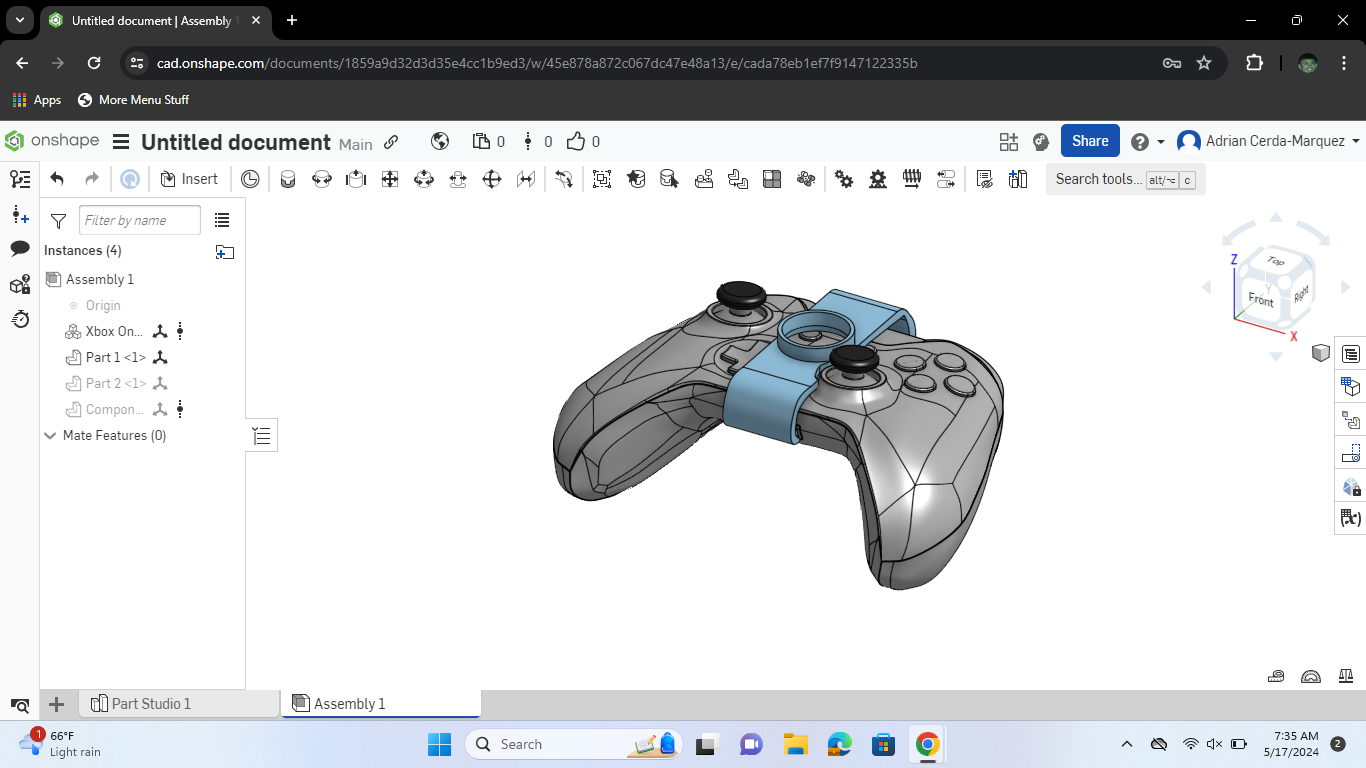Click the Search tools field
This screenshot has width=1366, height=768.
pos(1125,179)
